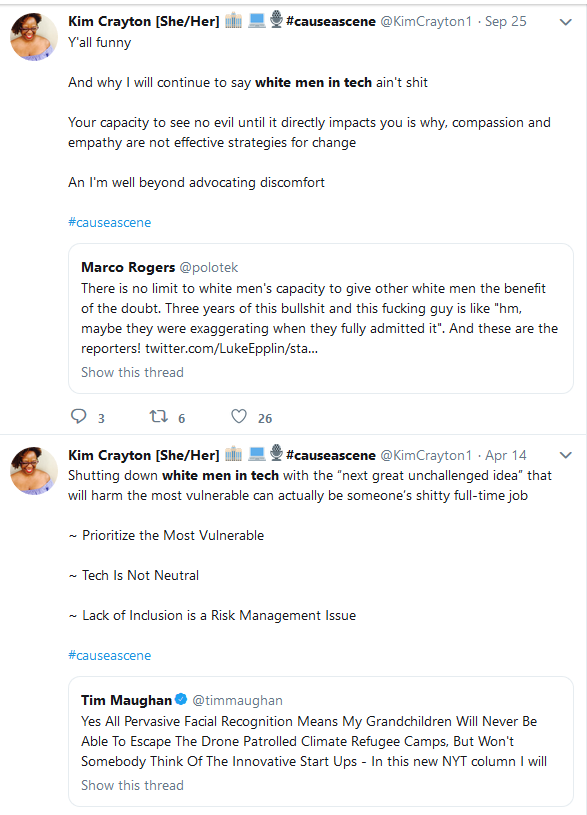
Task: Open the @KimCrayton1 handle on the Sep 25 tweet
Action: 426,21
